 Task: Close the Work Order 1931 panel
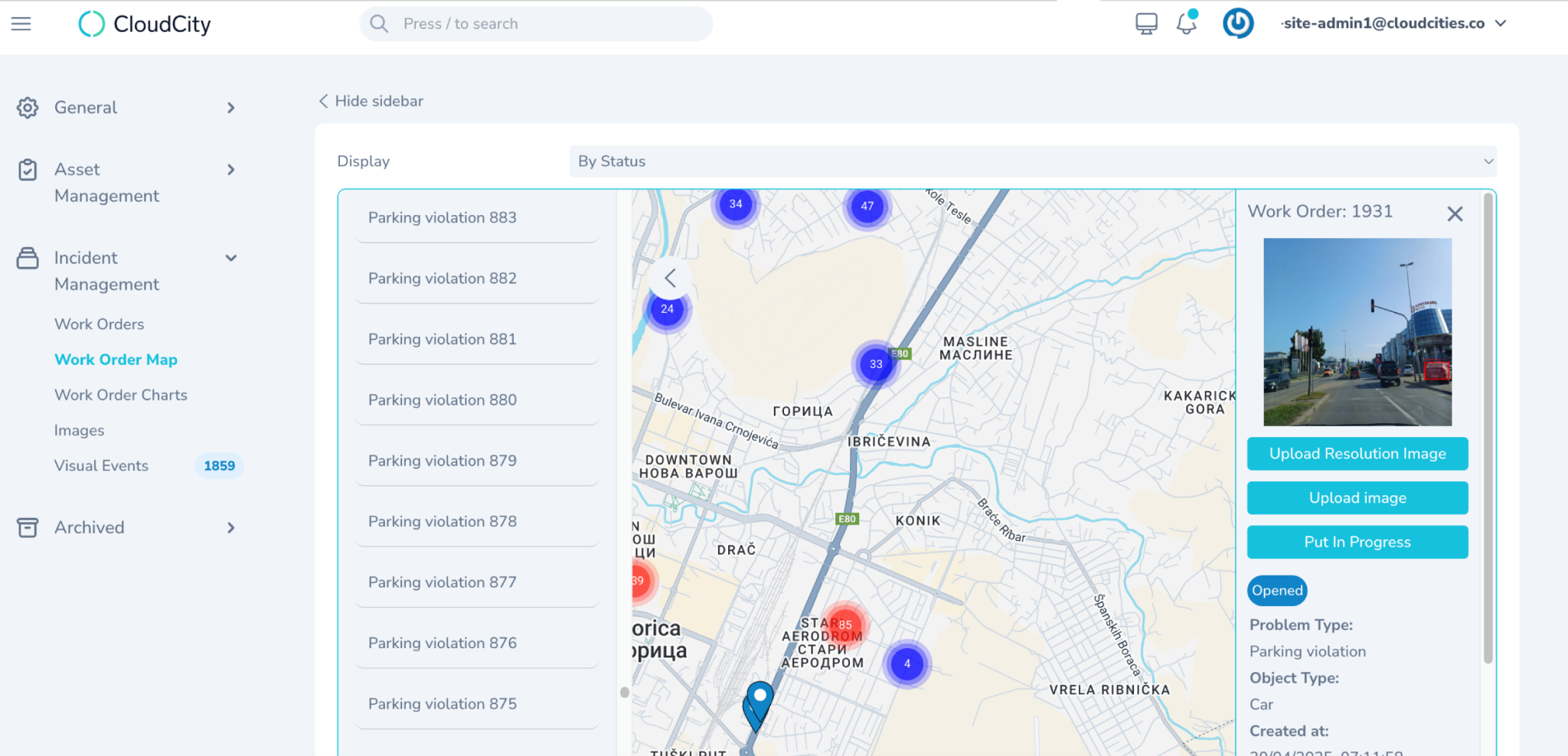click(1455, 214)
